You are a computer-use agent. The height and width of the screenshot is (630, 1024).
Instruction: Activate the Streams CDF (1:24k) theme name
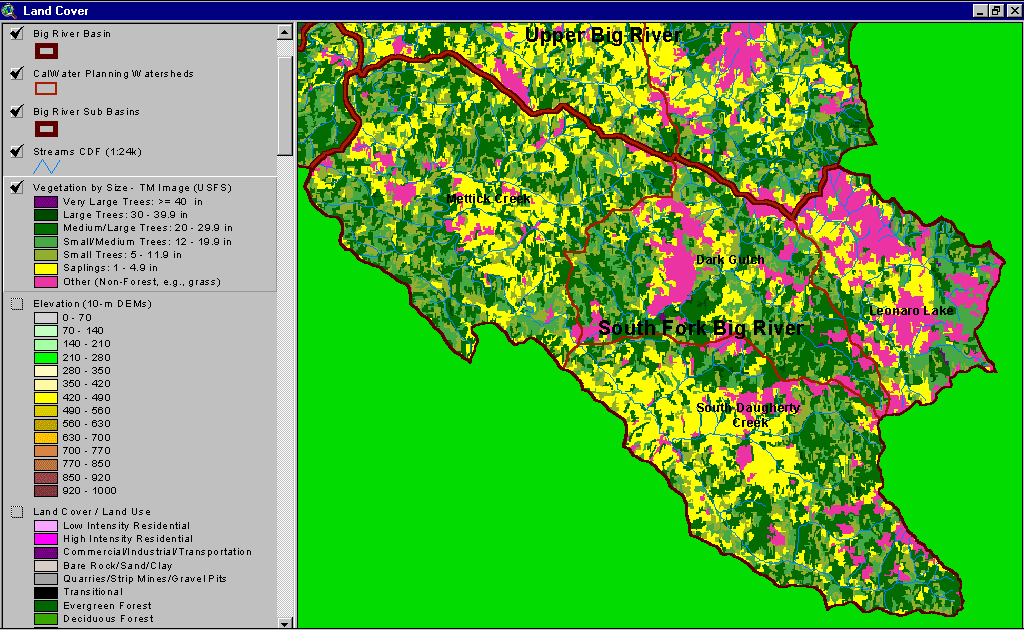(x=88, y=151)
